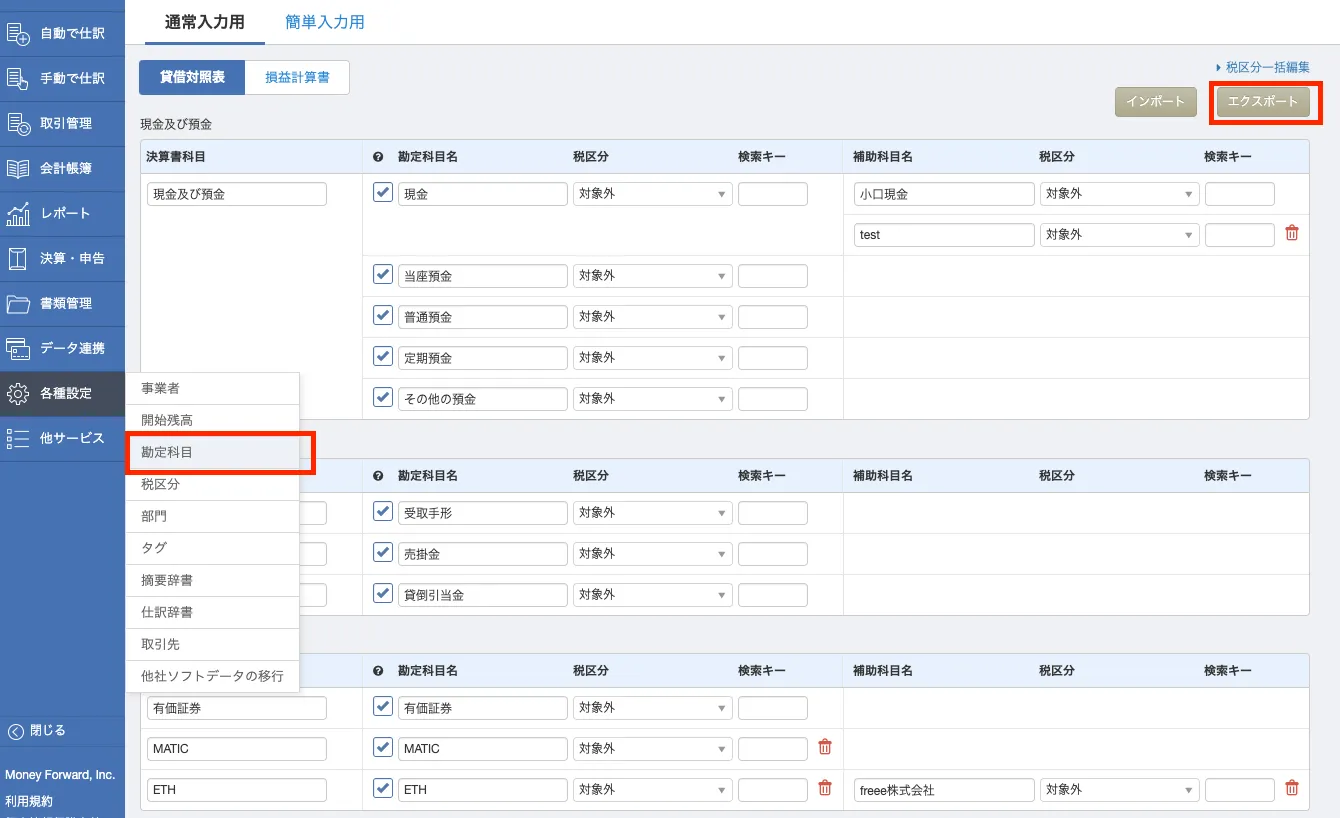
Task: Click the エクスポート button
Action: 1262,101
